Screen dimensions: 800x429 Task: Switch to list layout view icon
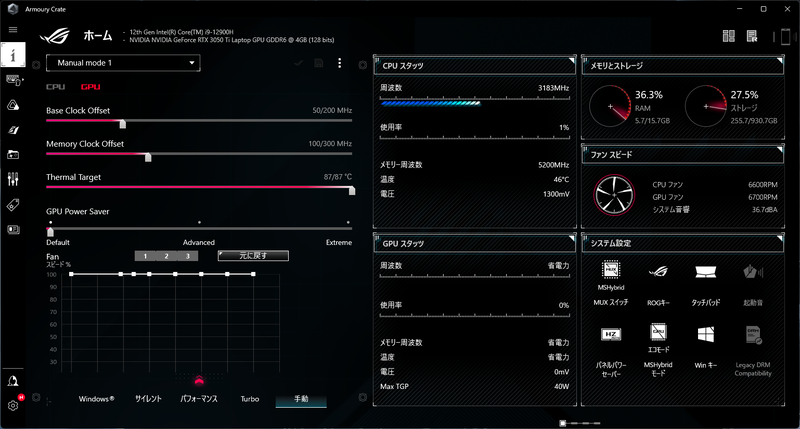tap(752, 36)
